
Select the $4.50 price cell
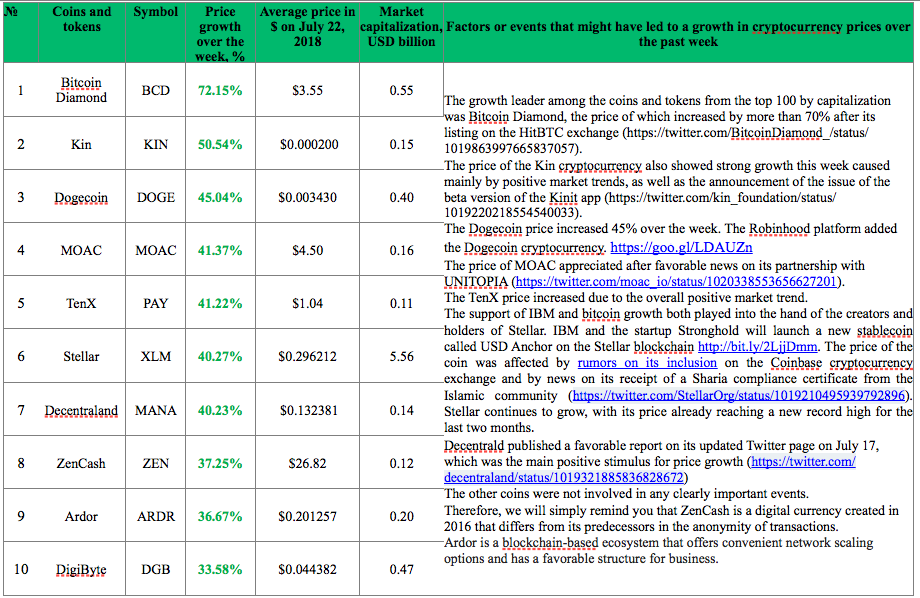[307, 249]
